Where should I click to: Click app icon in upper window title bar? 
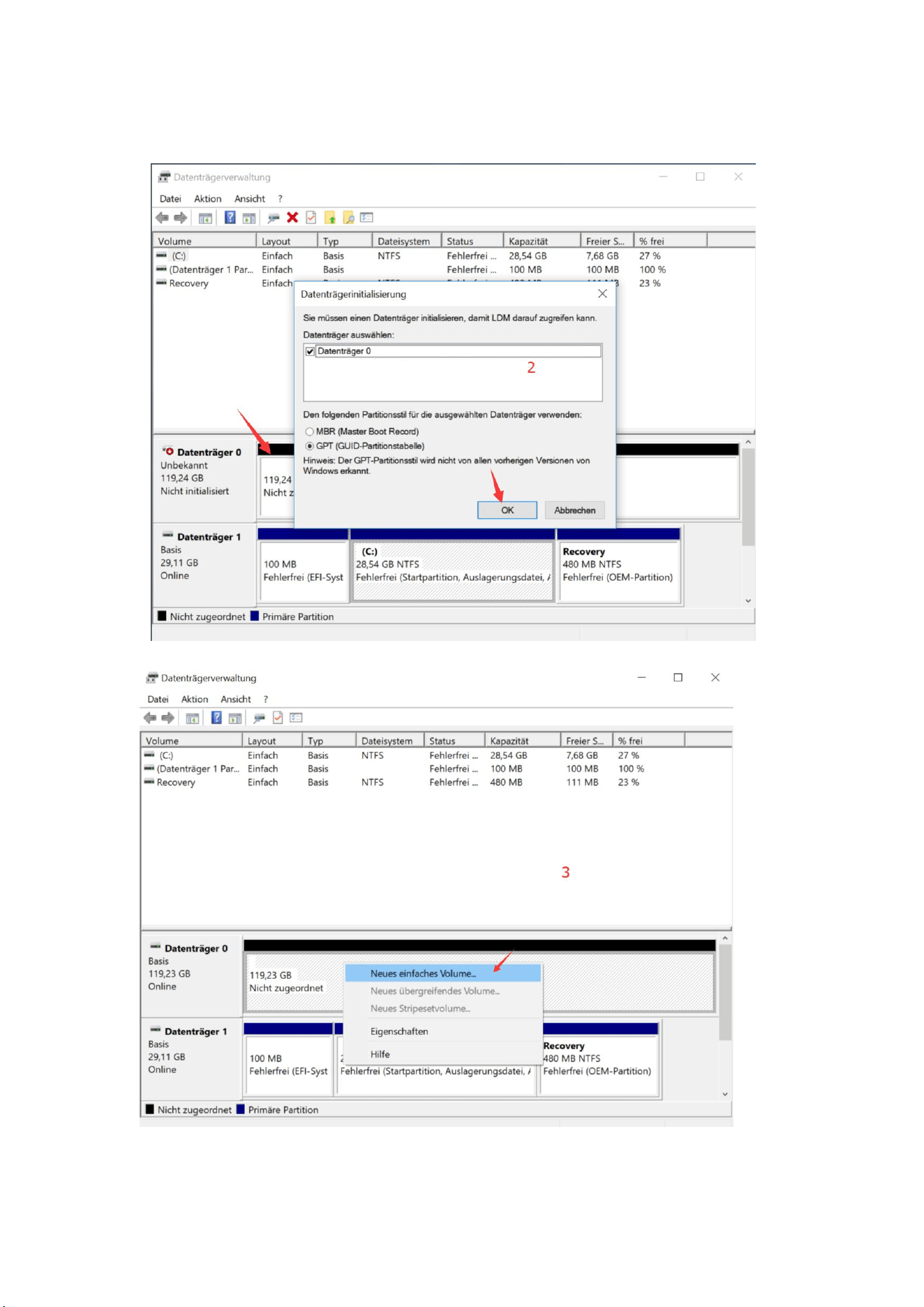164,177
